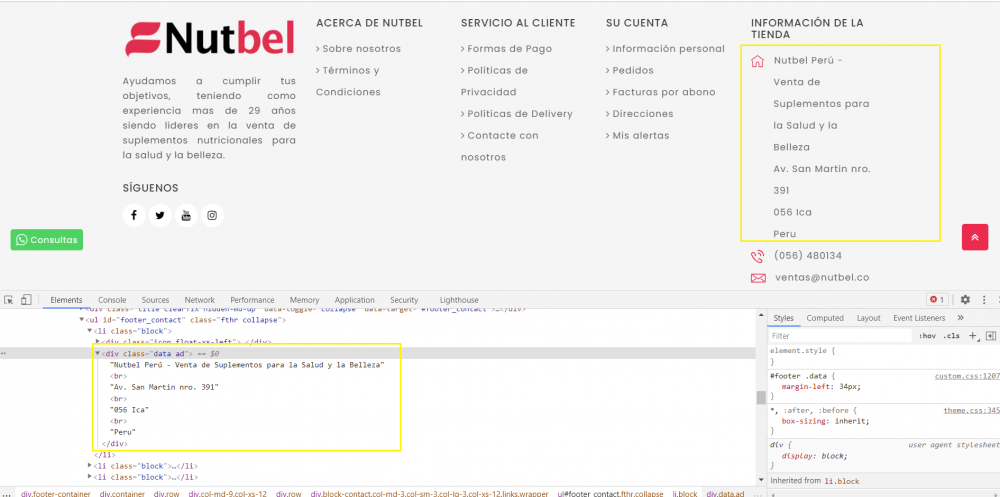Click the green WhatsApp Consultas button
Screen dimensions: 1000x497
[x=47, y=240]
